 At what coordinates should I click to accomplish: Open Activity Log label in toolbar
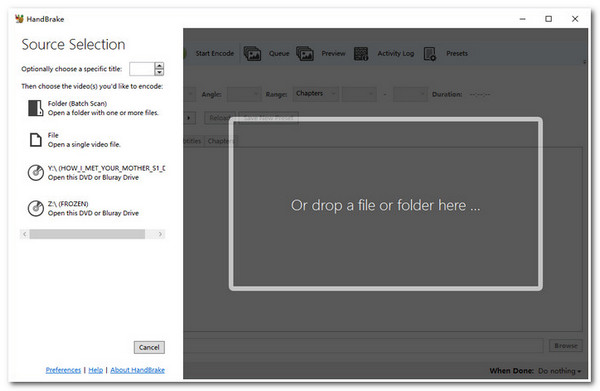[x=396, y=53]
